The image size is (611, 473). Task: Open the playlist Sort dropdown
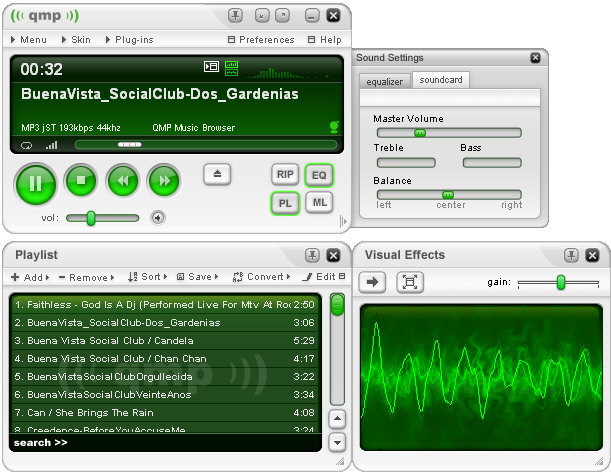[x=146, y=277]
